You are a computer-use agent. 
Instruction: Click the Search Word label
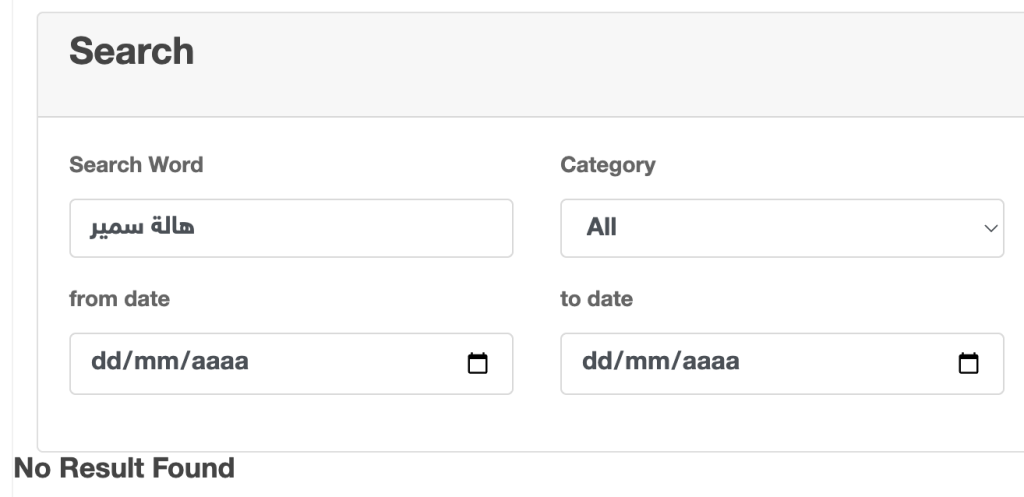136,165
